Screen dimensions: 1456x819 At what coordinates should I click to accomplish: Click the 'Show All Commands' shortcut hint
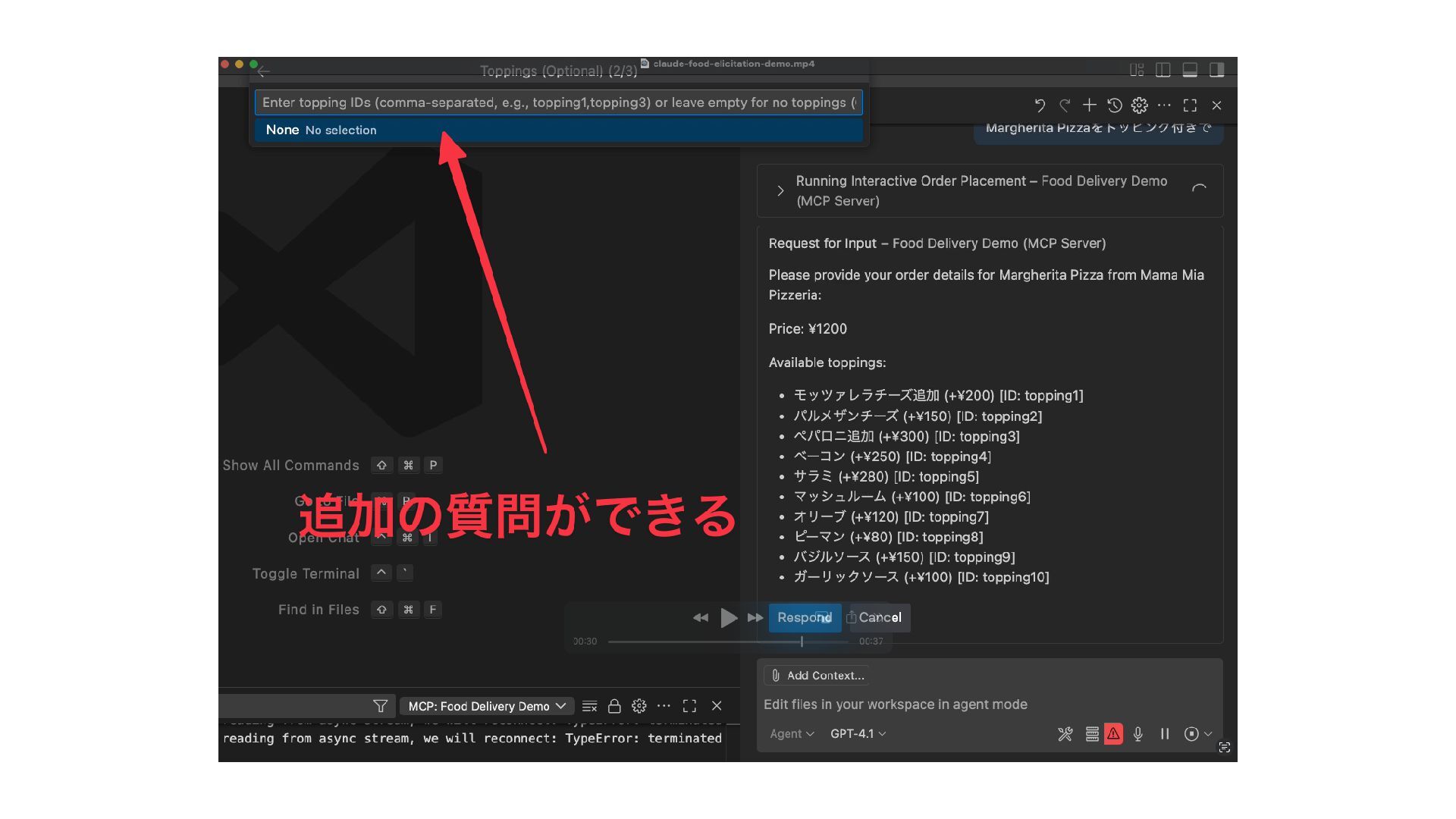point(332,466)
